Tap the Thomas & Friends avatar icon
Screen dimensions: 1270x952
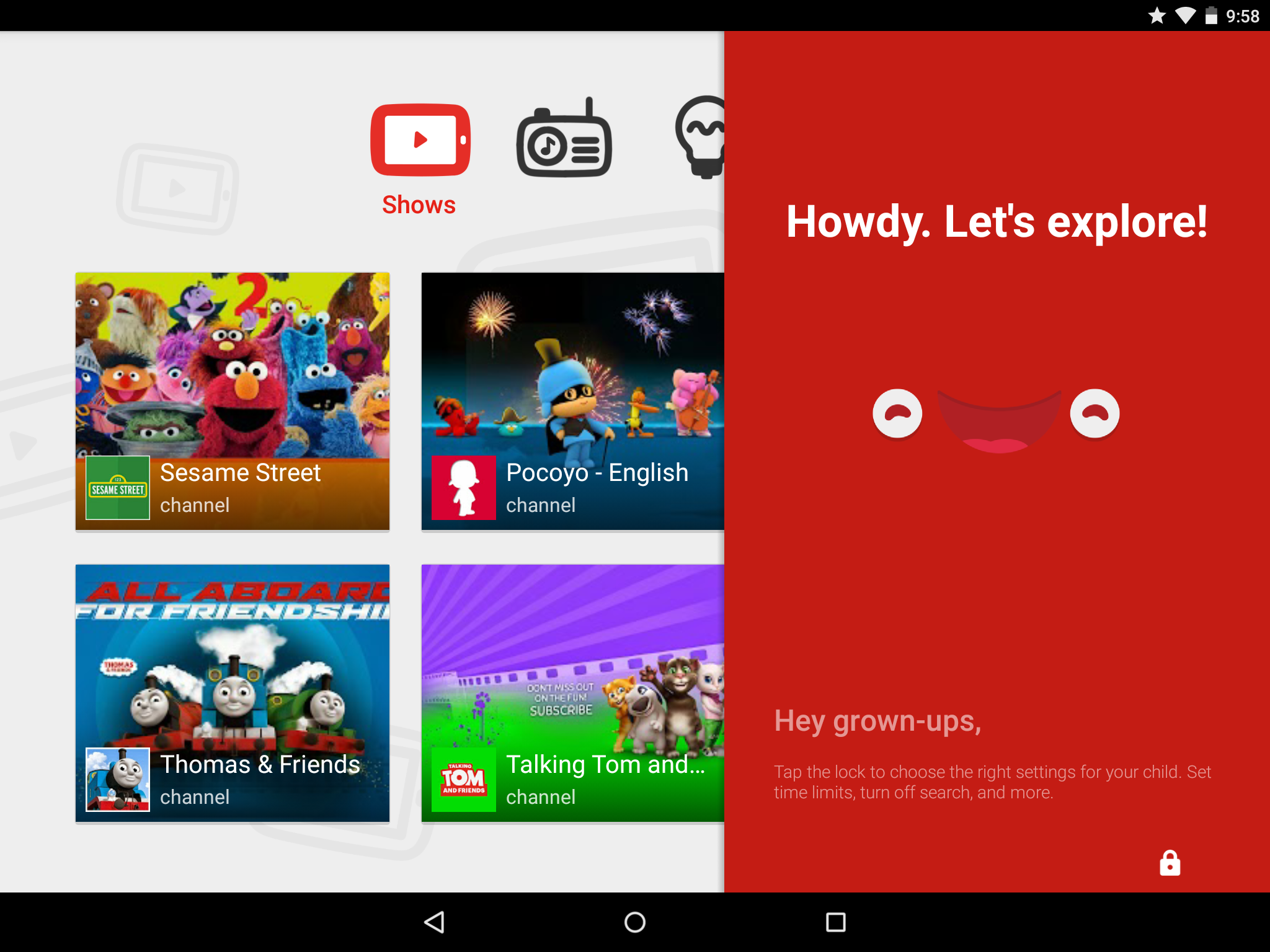click(x=118, y=779)
